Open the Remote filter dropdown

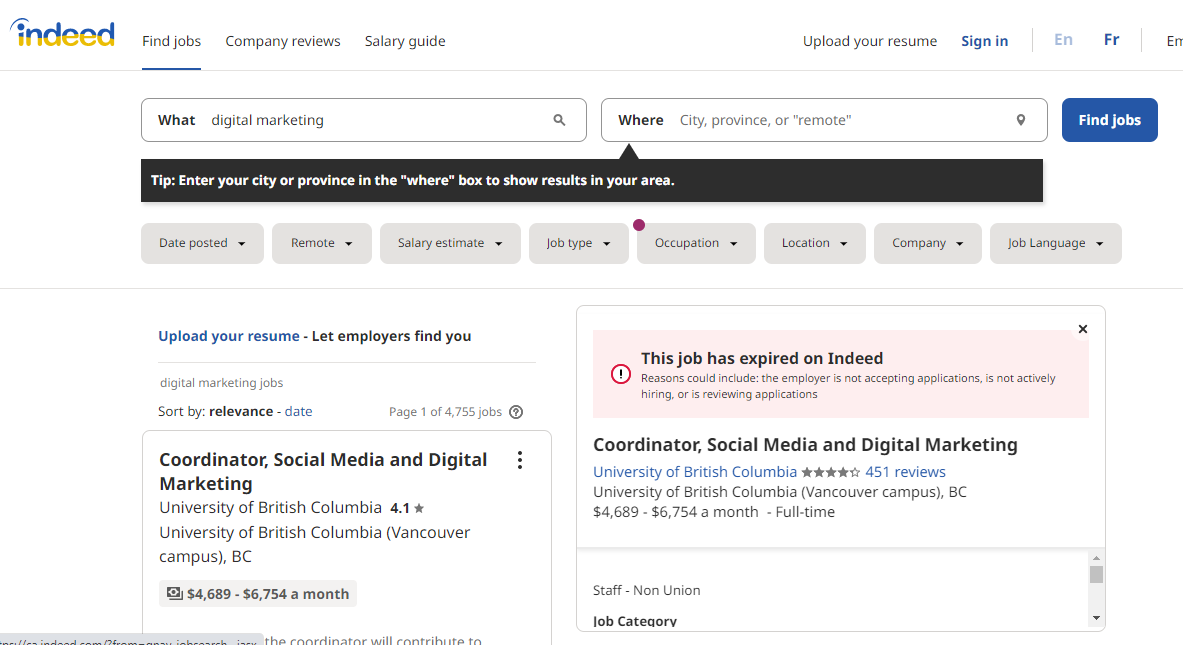click(321, 243)
